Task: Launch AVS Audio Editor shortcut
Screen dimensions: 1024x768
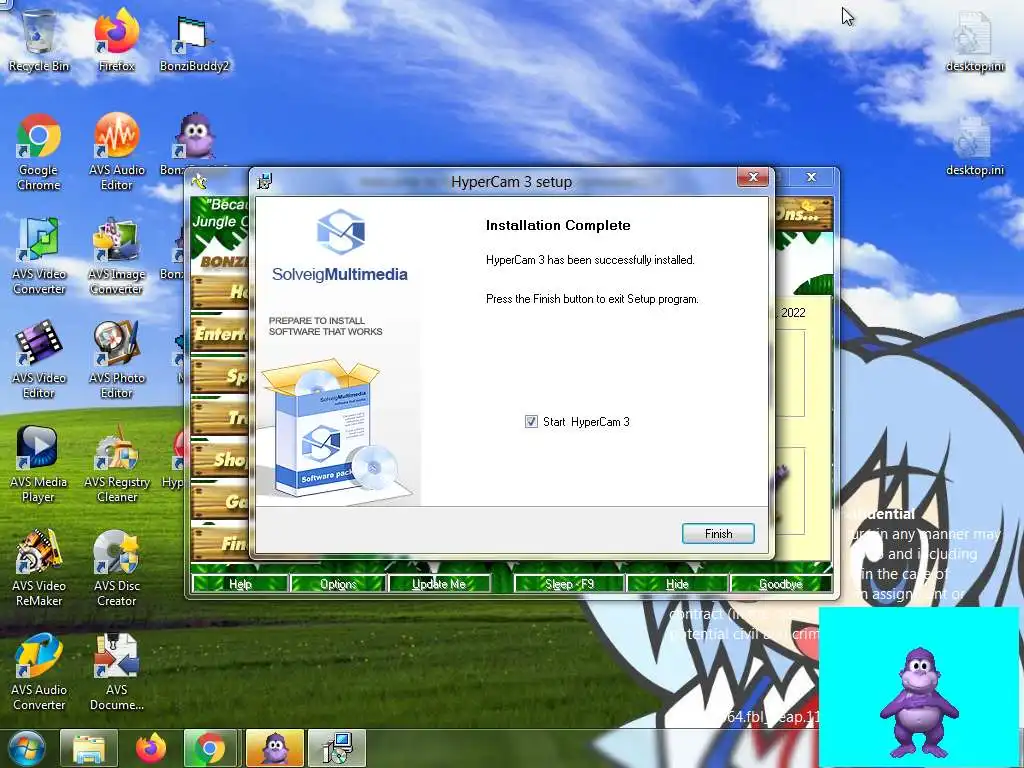Action: coord(116,151)
